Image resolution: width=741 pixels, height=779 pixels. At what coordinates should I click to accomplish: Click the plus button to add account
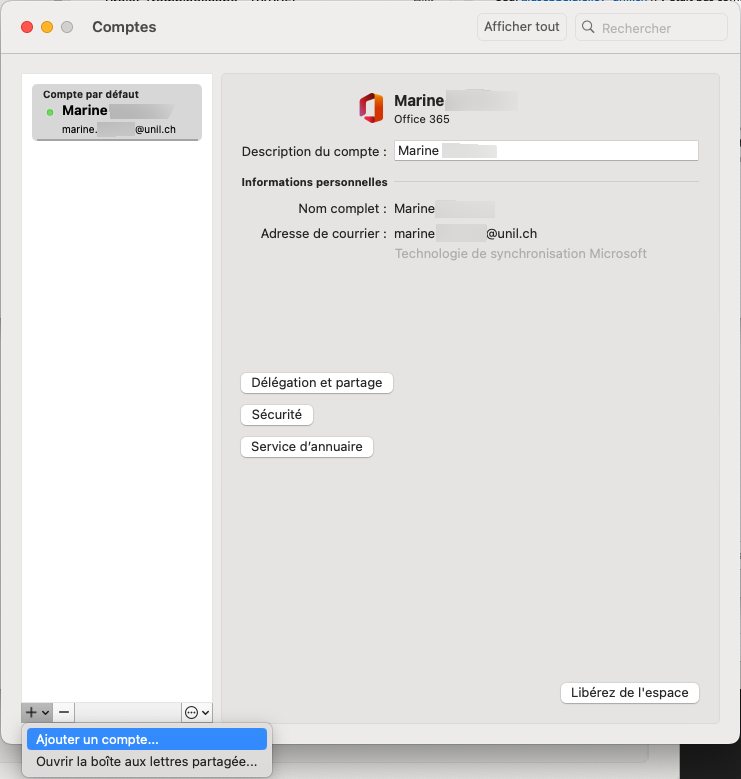[x=32, y=712]
